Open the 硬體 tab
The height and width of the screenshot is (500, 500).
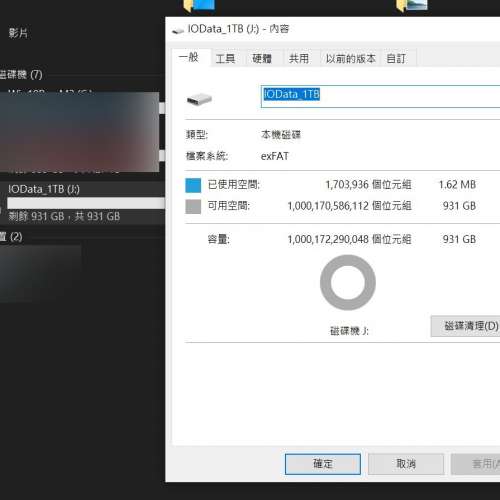coord(262,59)
